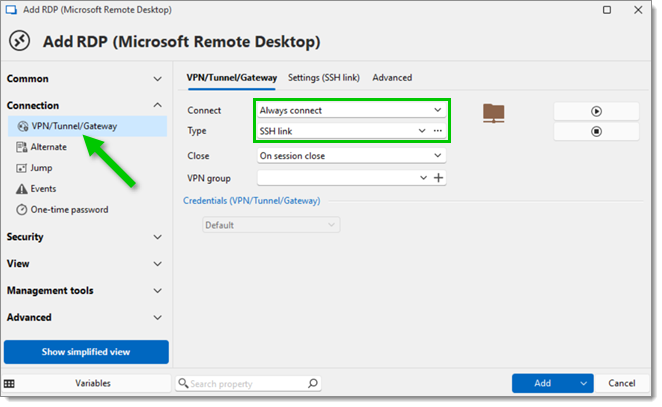Open One-time password settings
The image size is (662, 407).
tap(62, 210)
